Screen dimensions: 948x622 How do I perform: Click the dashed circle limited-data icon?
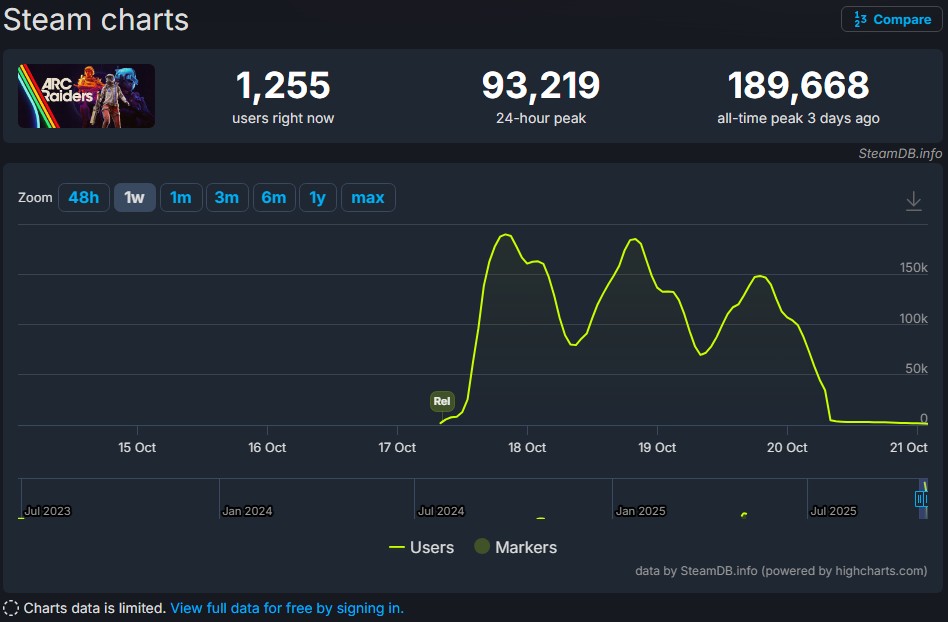point(11,608)
